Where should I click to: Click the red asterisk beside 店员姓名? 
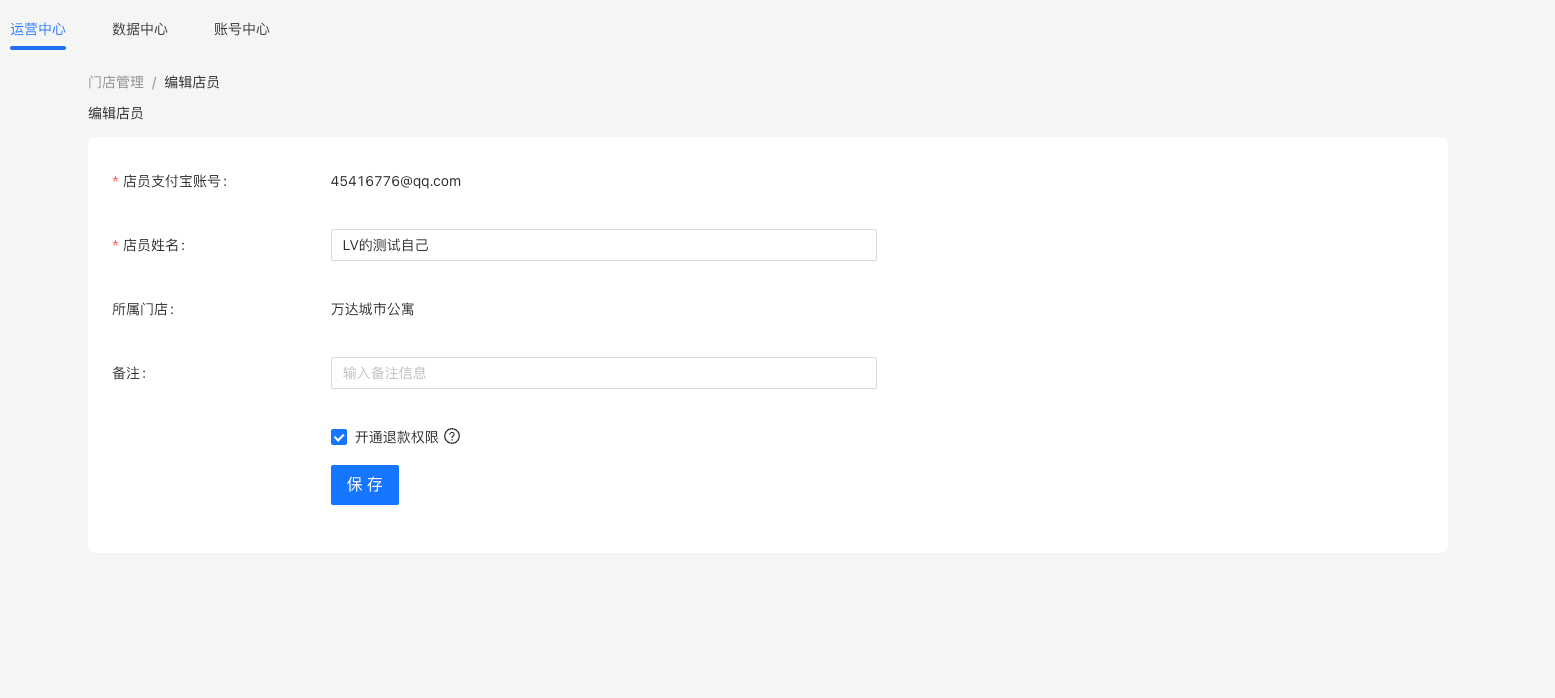[115, 245]
